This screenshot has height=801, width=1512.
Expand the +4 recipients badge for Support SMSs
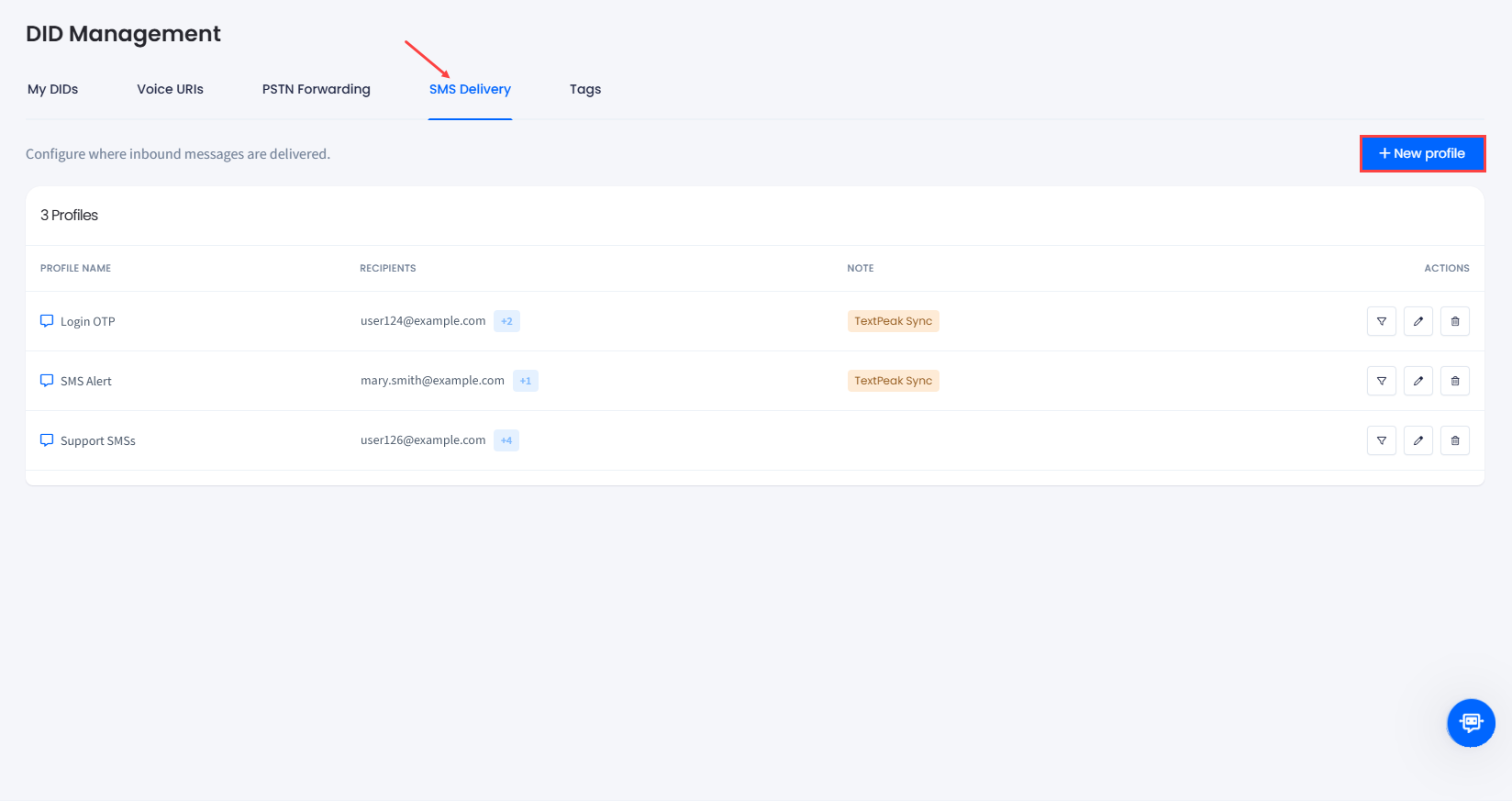(506, 440)
